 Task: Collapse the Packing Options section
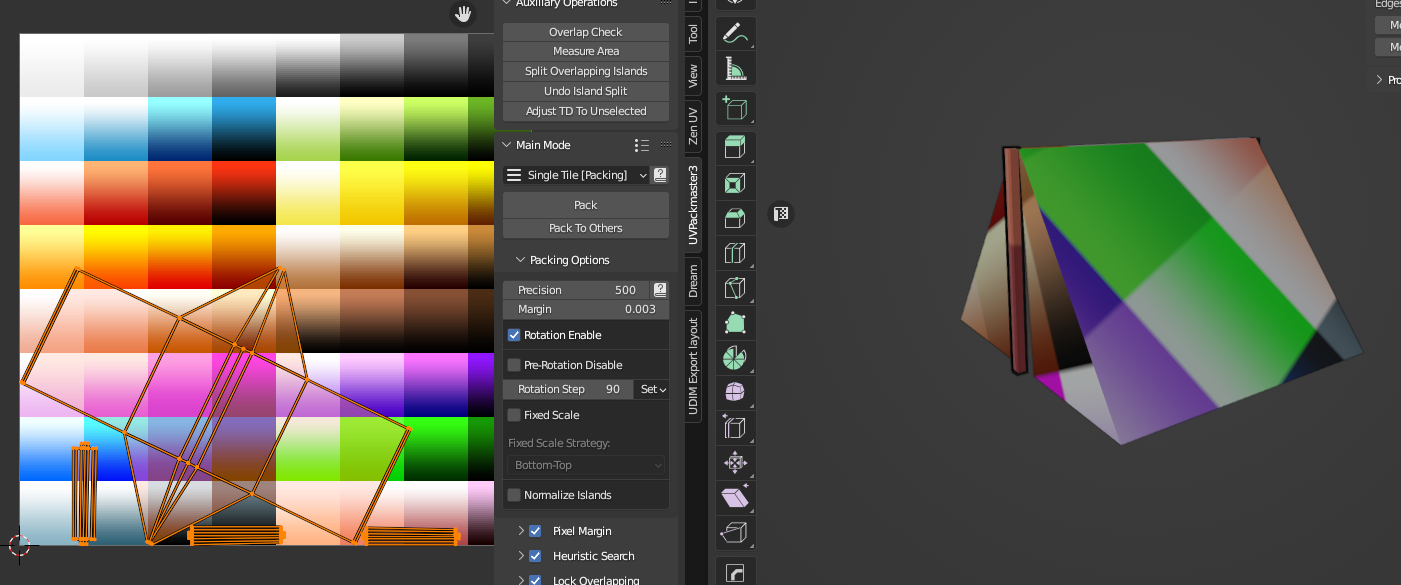pos(520,260)
